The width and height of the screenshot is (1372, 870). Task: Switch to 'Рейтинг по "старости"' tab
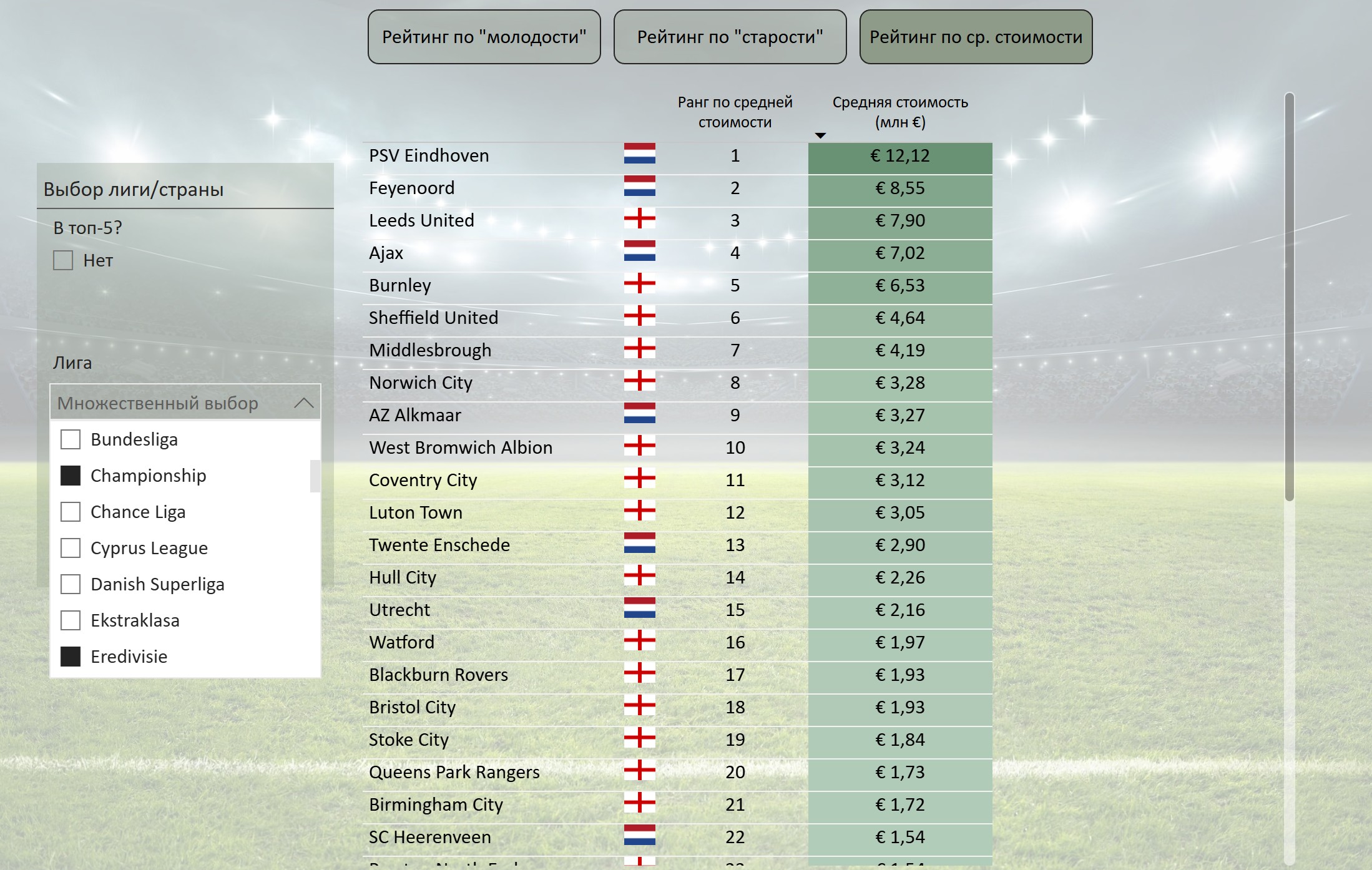730,37
